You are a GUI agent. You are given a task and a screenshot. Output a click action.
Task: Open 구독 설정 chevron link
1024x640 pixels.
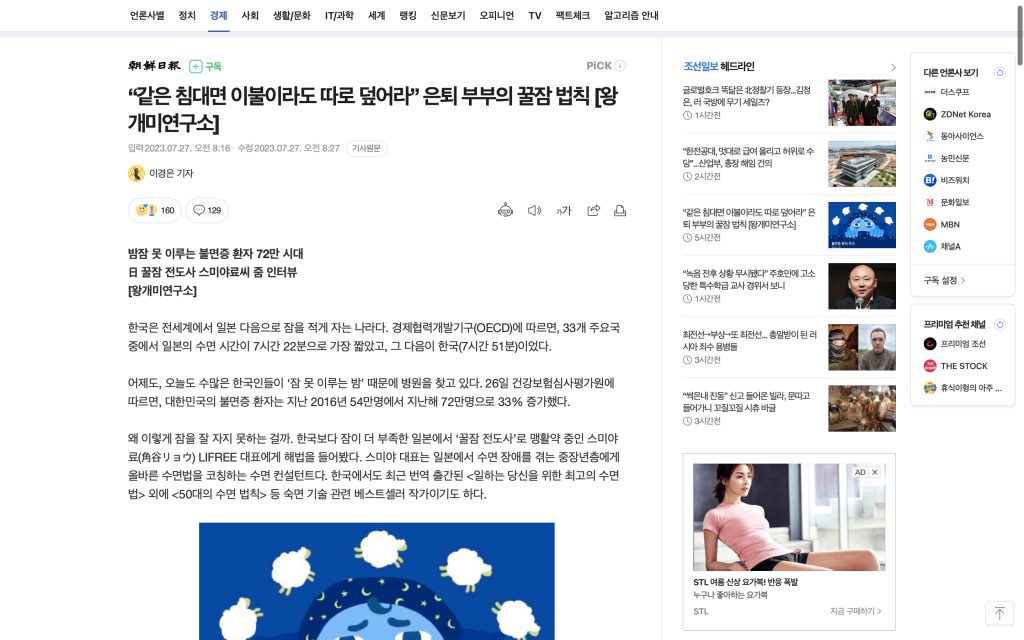944,280
